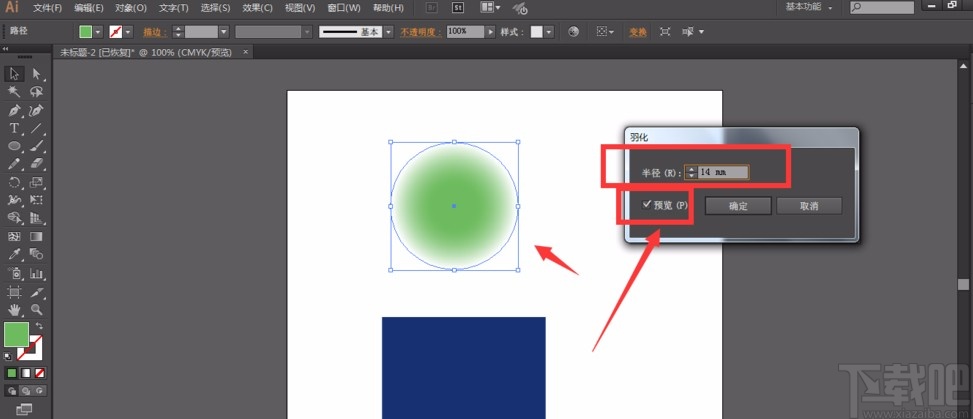Select the Column Graph tool
Viewport: 973px width, 419px height.
pyautogui.click(x=36, y=273)
